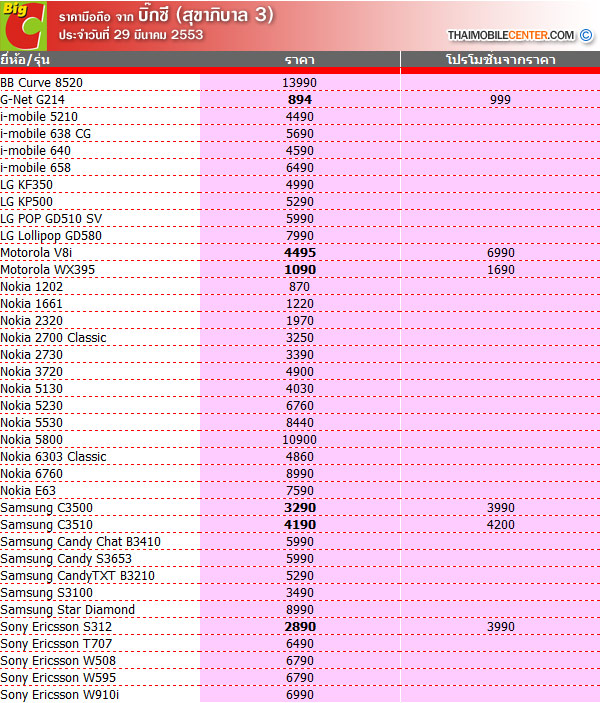Select Samsung C3500 model
This screenshot has width=600, height=703.
click(x=47, y=509)
